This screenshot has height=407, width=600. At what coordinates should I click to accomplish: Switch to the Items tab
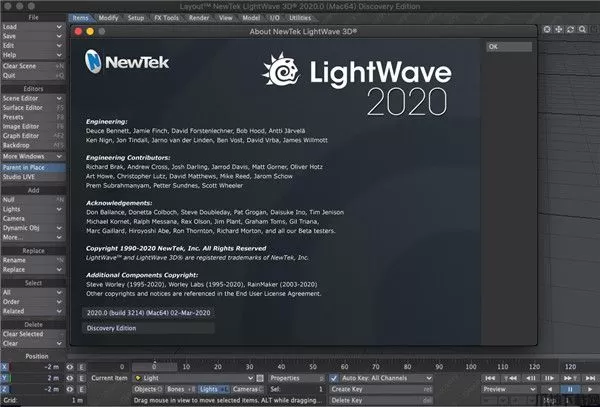coord(80,18)
